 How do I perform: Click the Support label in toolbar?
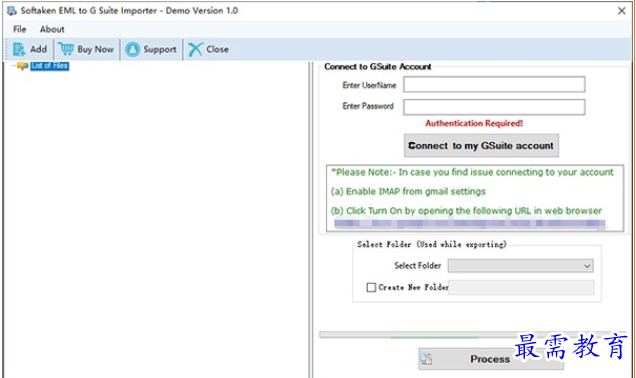[x=160, y=49]
